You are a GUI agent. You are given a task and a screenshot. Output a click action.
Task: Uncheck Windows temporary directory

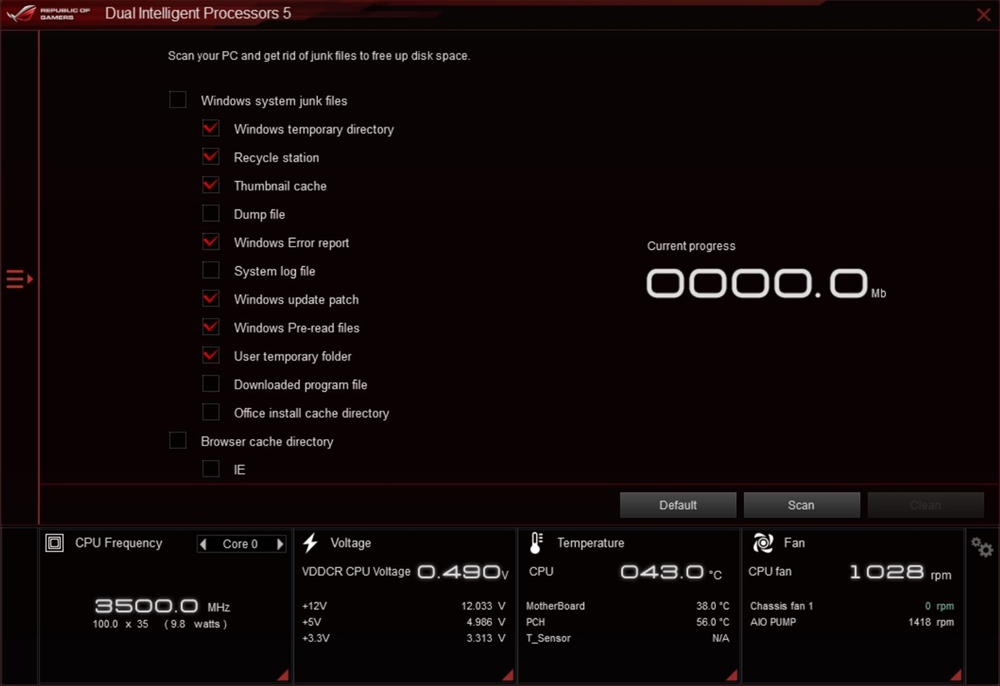[x=211, y=129]
